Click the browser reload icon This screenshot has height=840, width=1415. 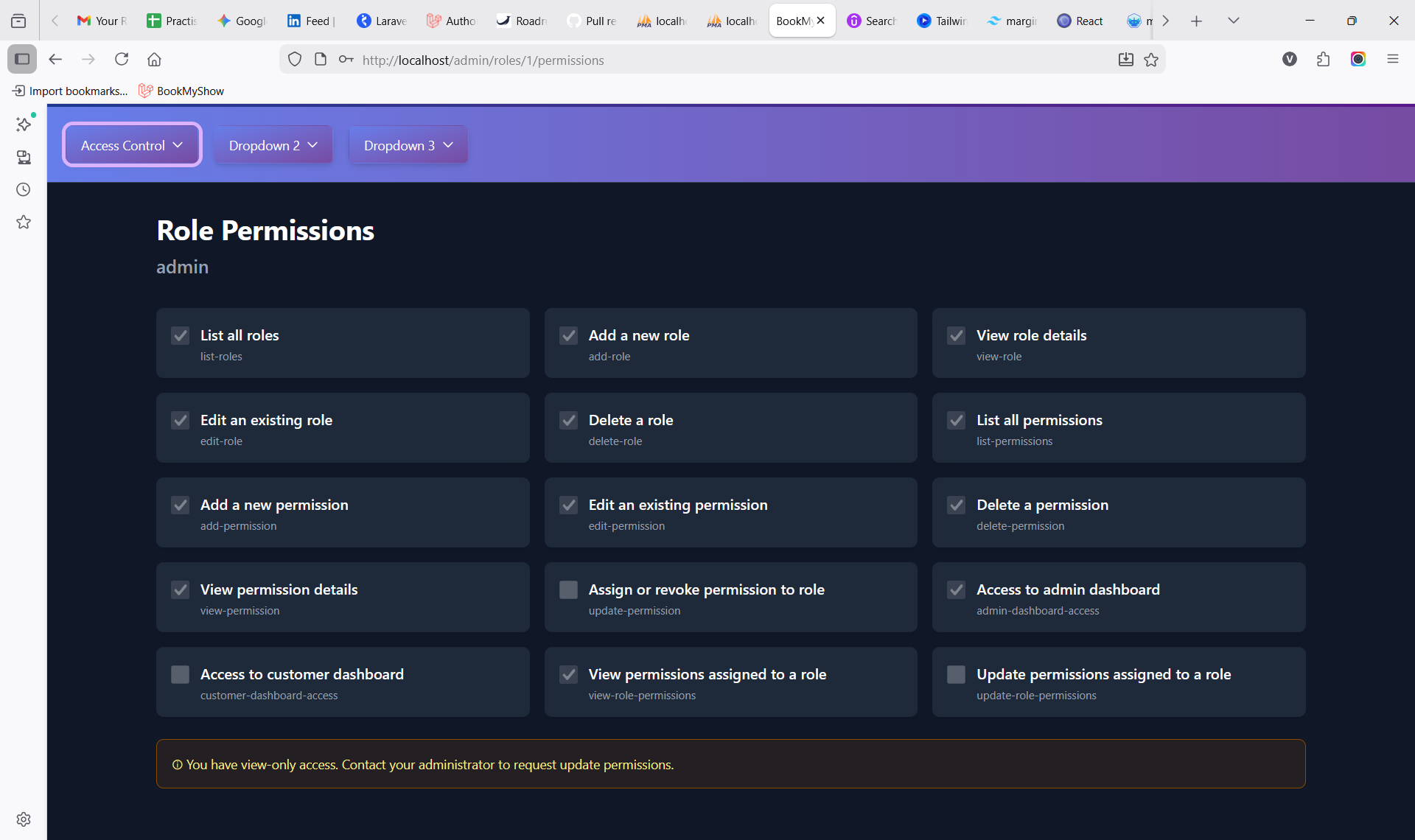(122, 60)
